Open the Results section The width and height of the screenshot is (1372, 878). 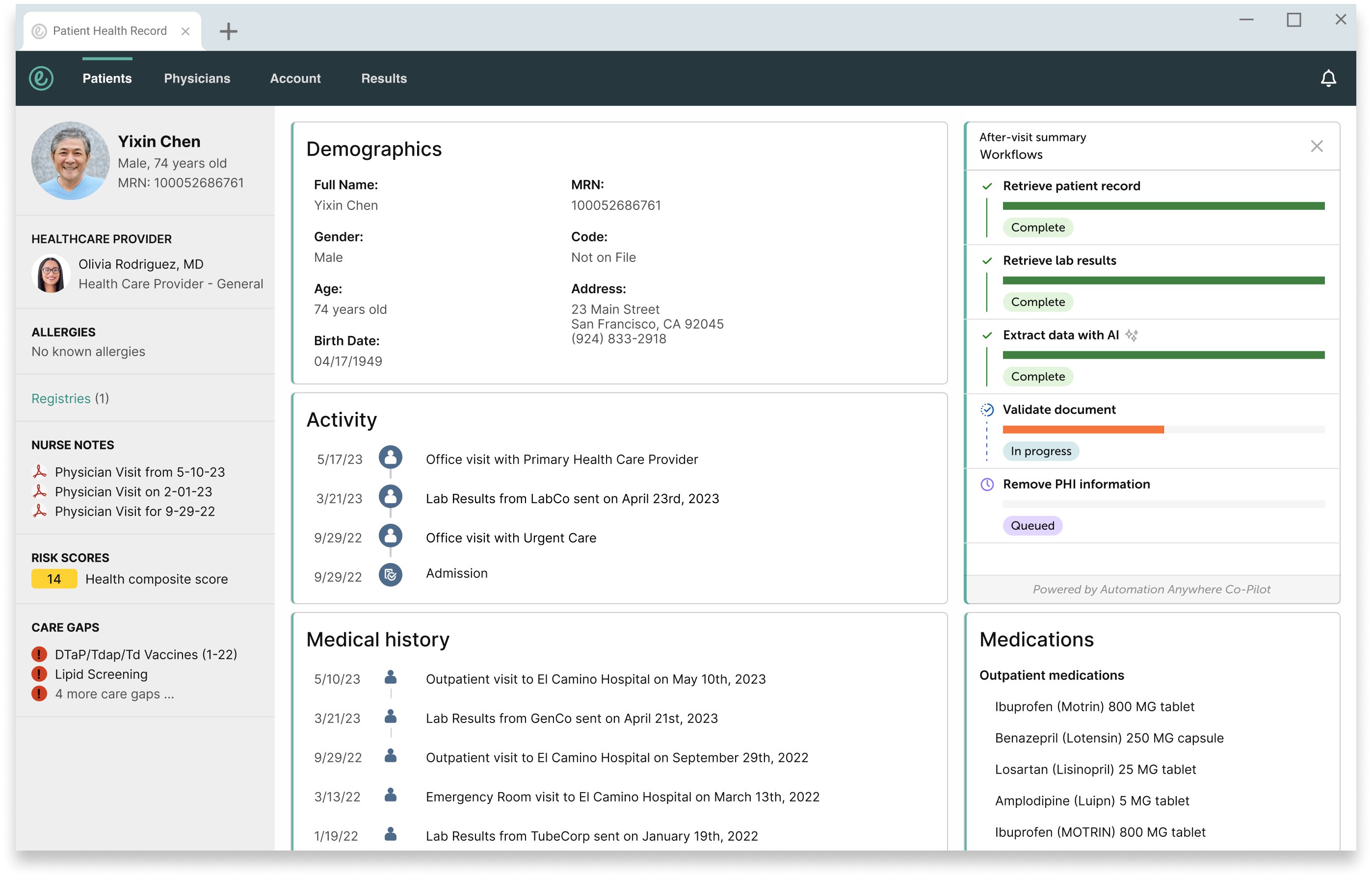click(x=383, y=78)
